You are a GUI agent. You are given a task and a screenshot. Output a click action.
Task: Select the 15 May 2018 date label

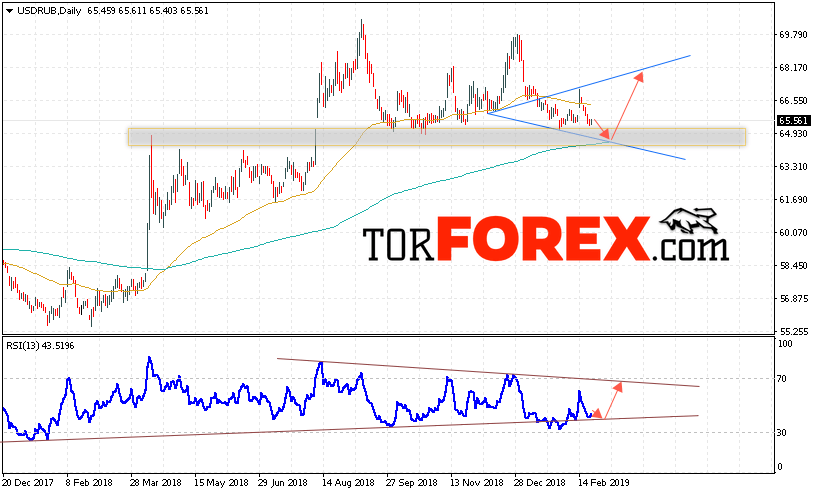220,483
